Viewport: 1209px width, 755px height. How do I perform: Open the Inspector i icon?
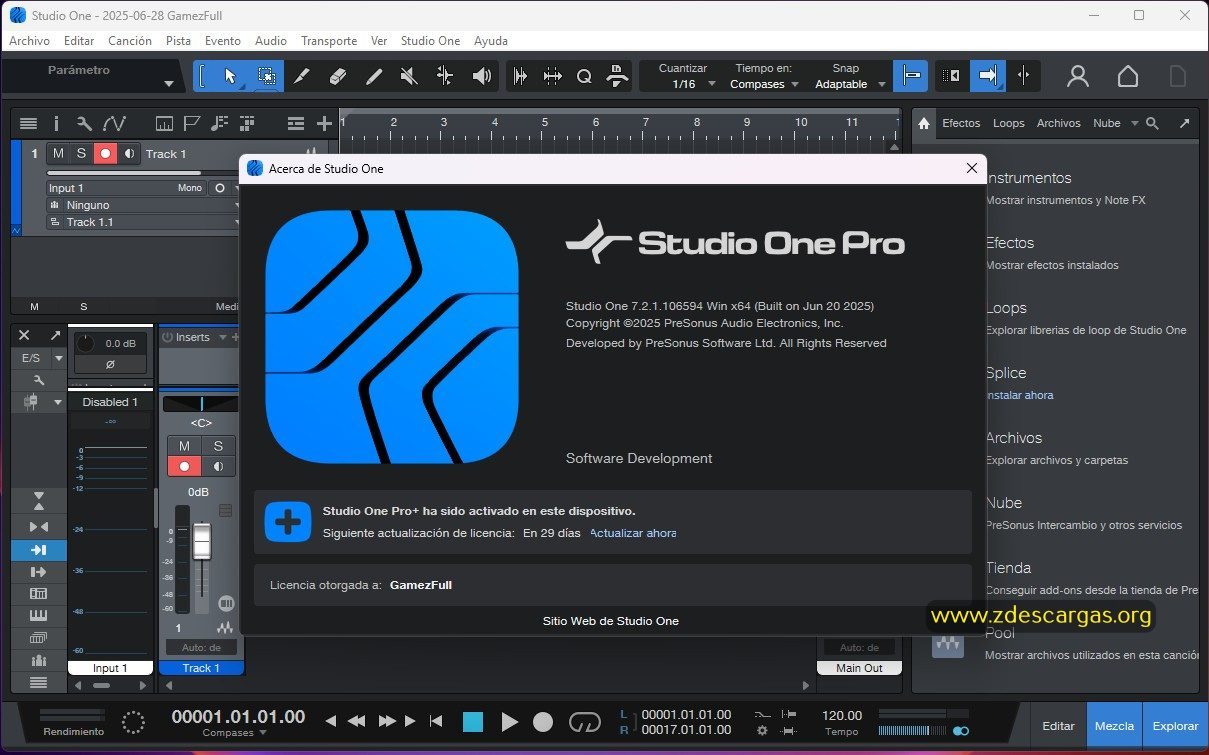56,123
